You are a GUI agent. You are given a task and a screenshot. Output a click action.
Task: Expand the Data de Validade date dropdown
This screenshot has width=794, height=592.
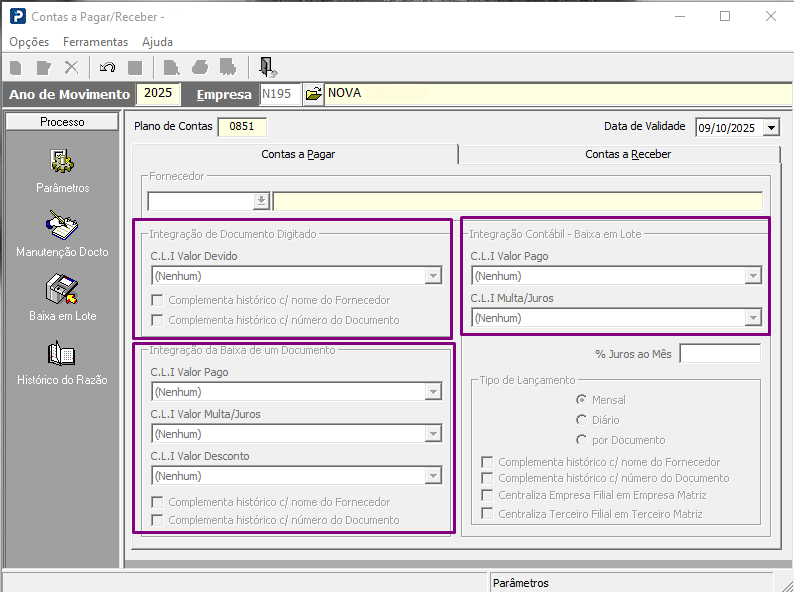(x=771, y=128)
